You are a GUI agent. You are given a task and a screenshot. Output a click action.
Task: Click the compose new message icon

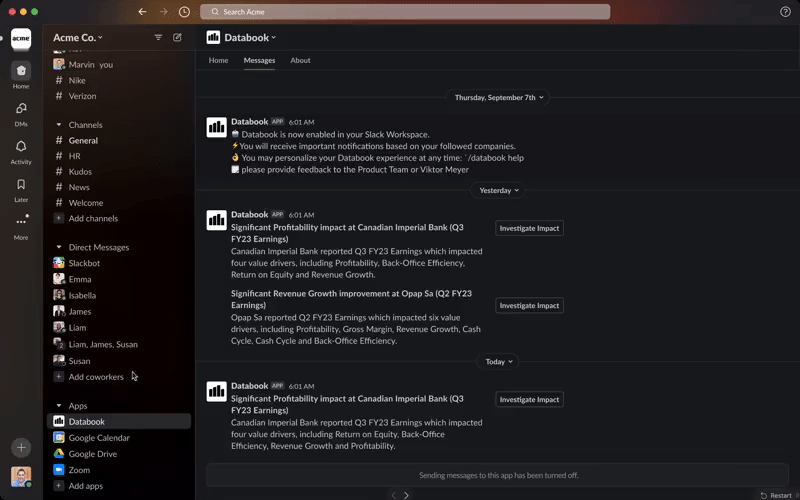[177, 37]
